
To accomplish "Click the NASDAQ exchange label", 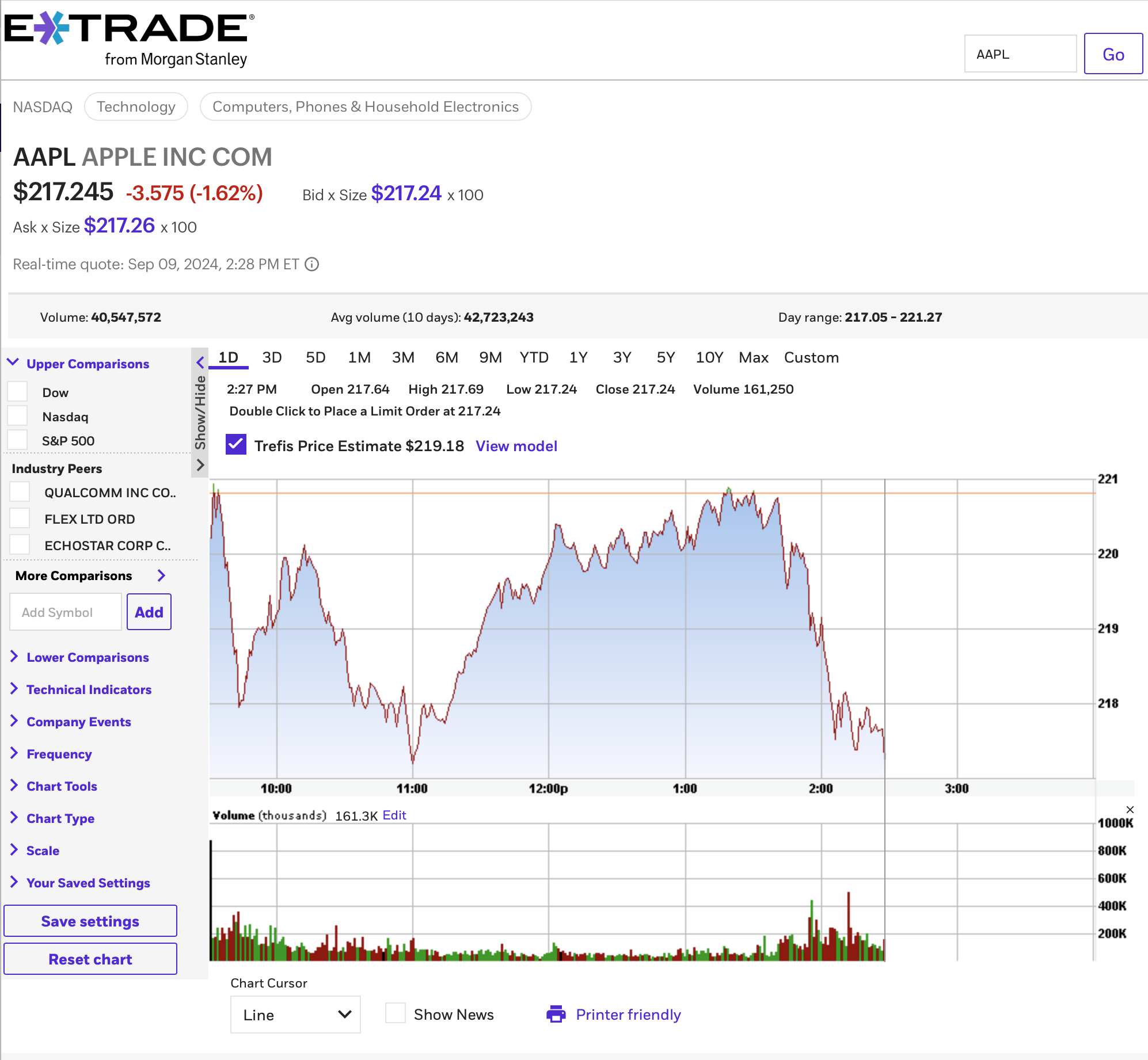I will coord(43,107).
